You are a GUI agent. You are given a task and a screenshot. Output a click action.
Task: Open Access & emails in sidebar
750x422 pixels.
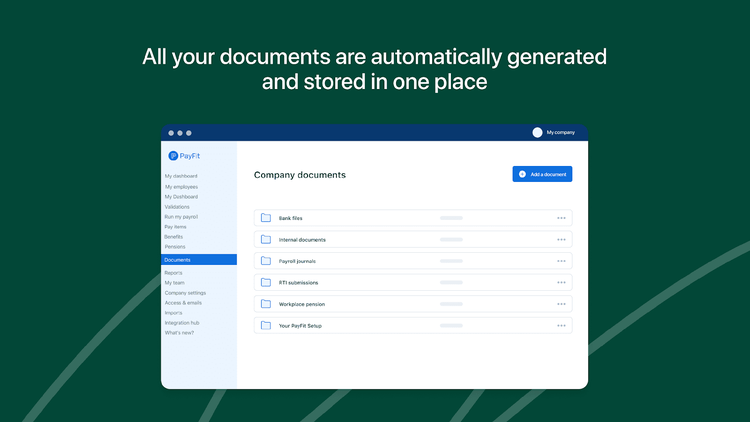[x=183, y=303]
